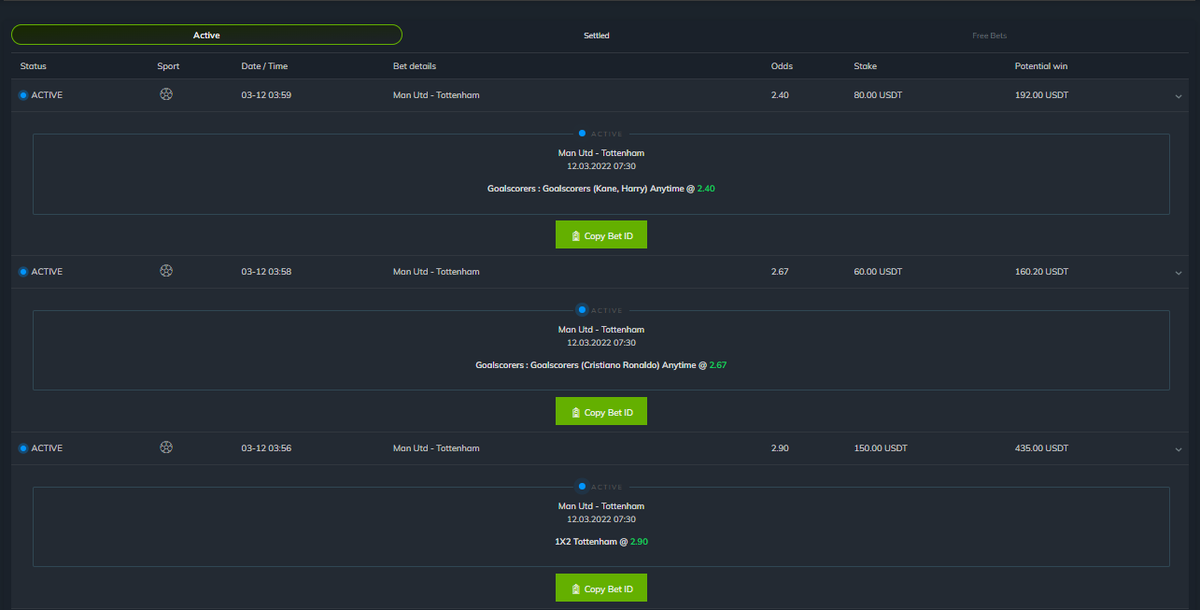1200x610 pixels.
Task: Collapse the bet with 435.00 USDT potential win
Action: click(1179, 449)
